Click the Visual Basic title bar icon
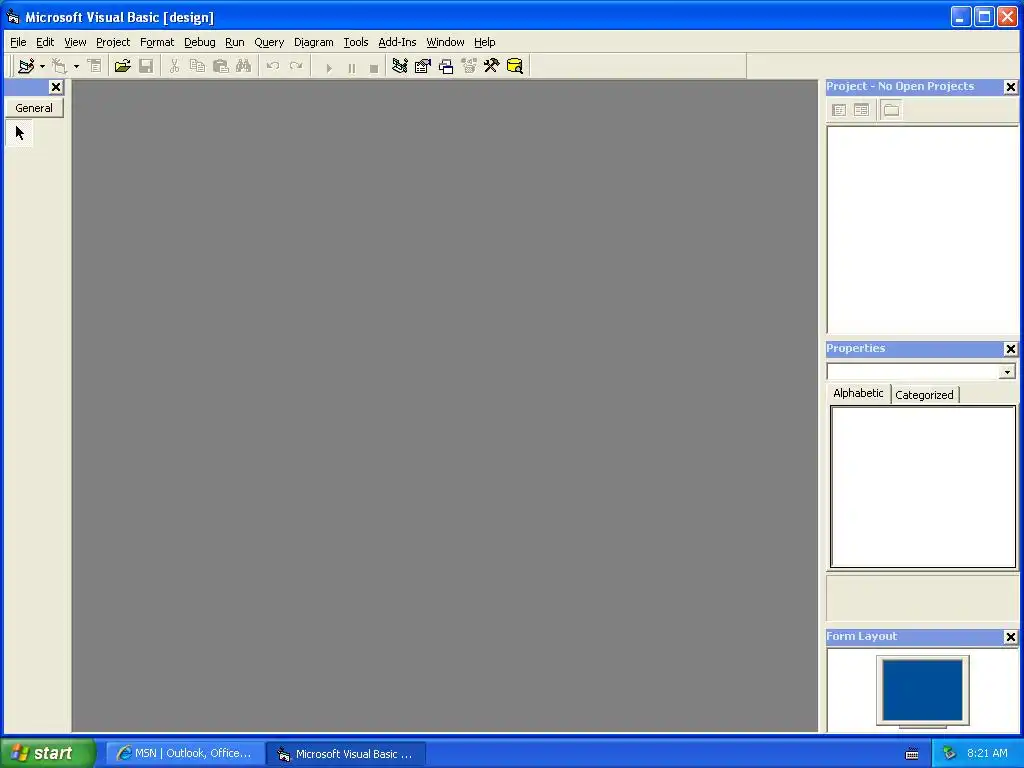This screenshot has height=768, width=1024. tap(13, 17)
